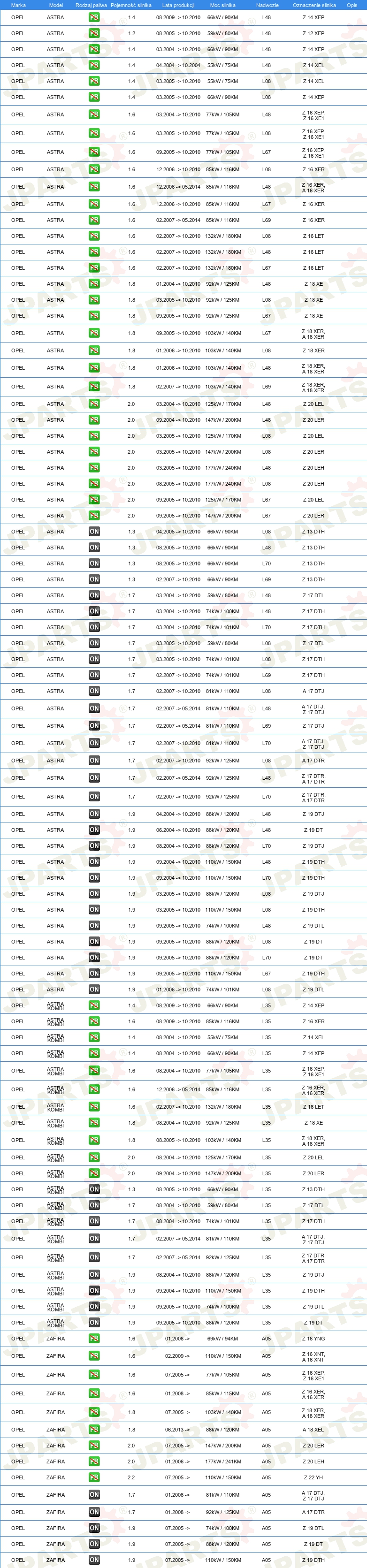Select diesel ON icon for Astra L48 Z 17 DTL

94,596
